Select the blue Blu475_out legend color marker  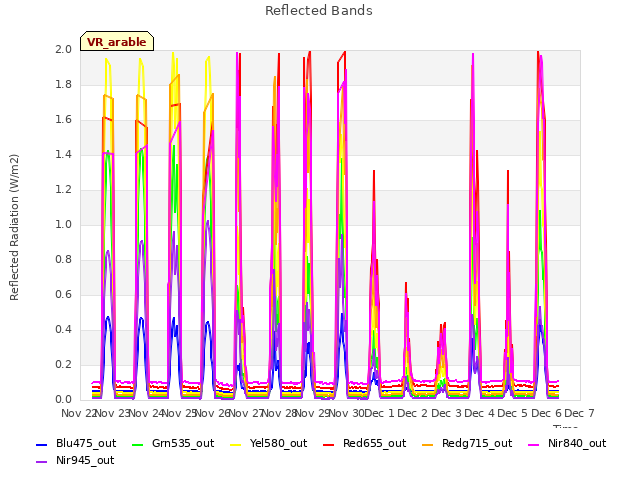coord(42,444)
